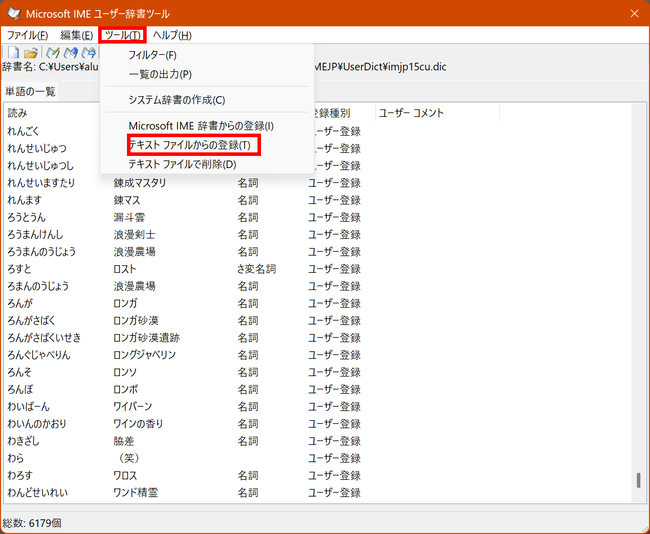
Task: Click the さ変名詞 part-of-speech cell
Action: click(256, 269)
